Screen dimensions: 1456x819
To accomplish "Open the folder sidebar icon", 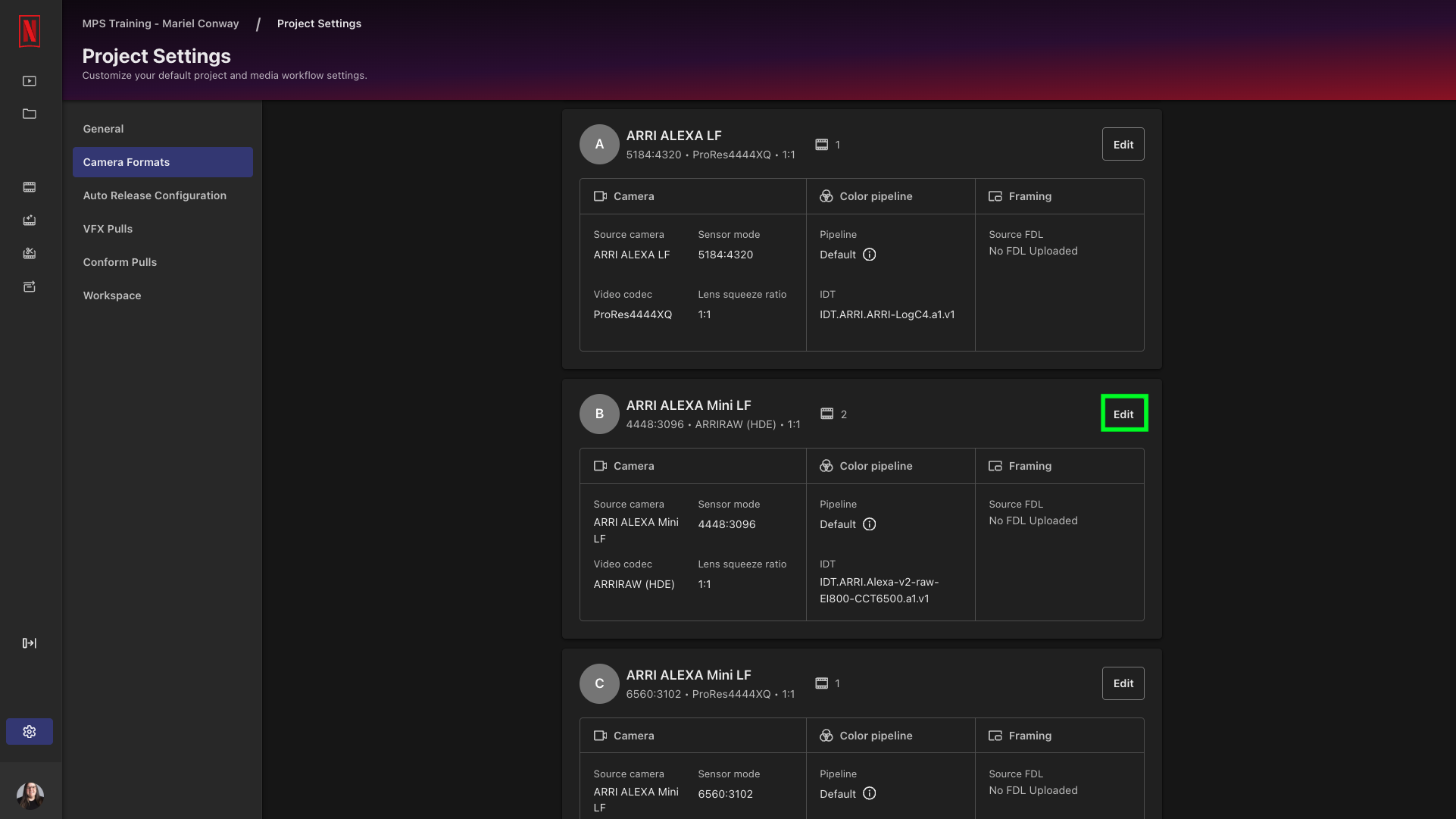I will coord(30,114).
